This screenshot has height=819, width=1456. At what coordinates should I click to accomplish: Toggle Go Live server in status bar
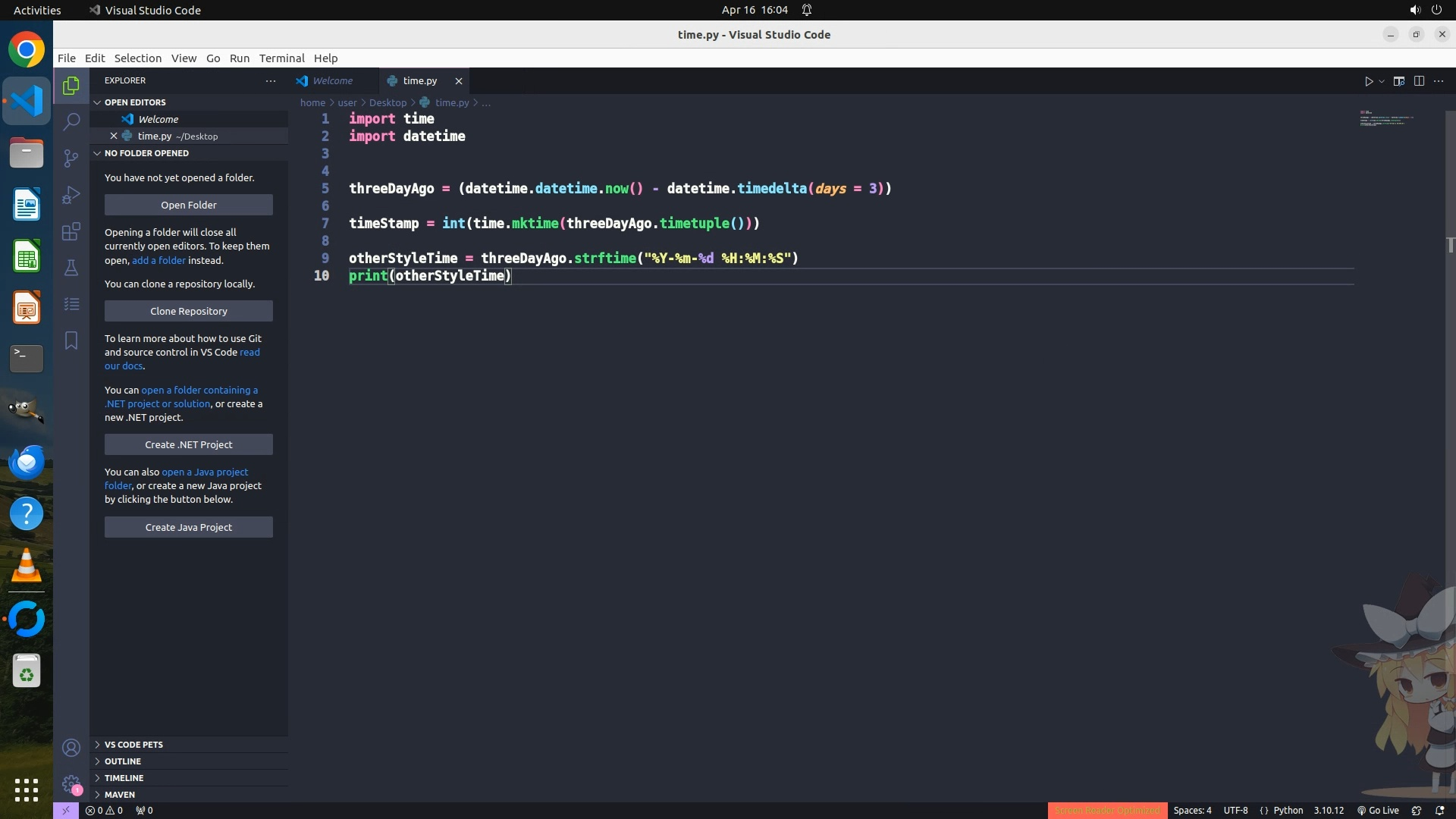[1378, 811]
